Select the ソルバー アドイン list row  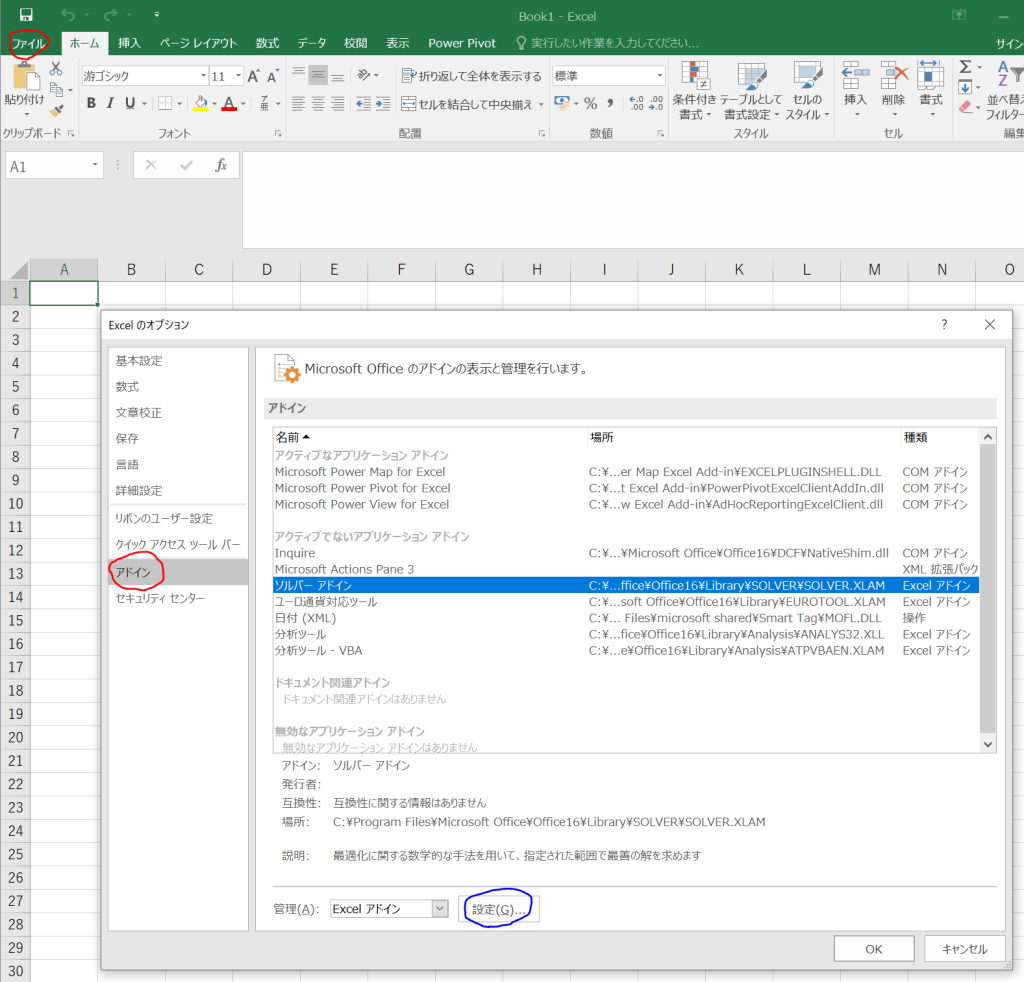626,585
